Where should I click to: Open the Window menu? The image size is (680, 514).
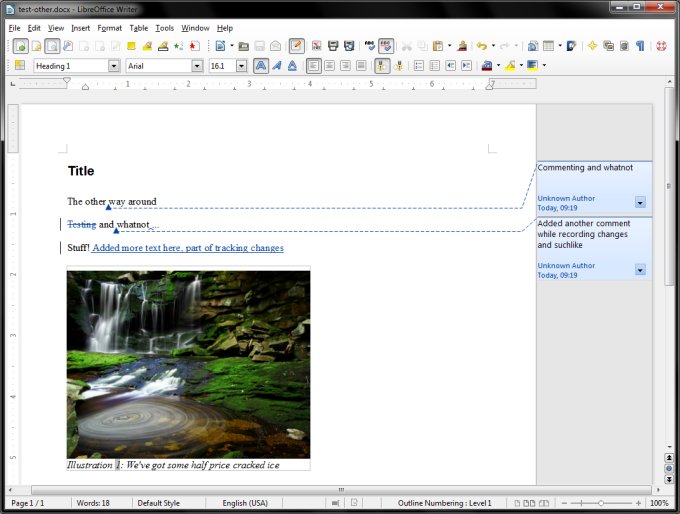(x=195, y=28)
